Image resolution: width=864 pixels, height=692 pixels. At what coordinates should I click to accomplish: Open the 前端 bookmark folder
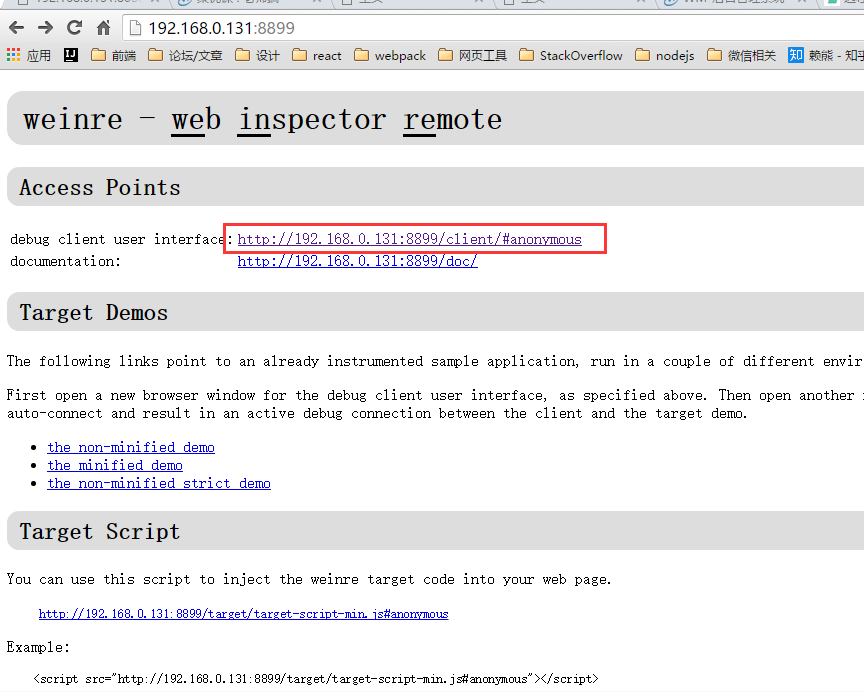pos(114,55)
